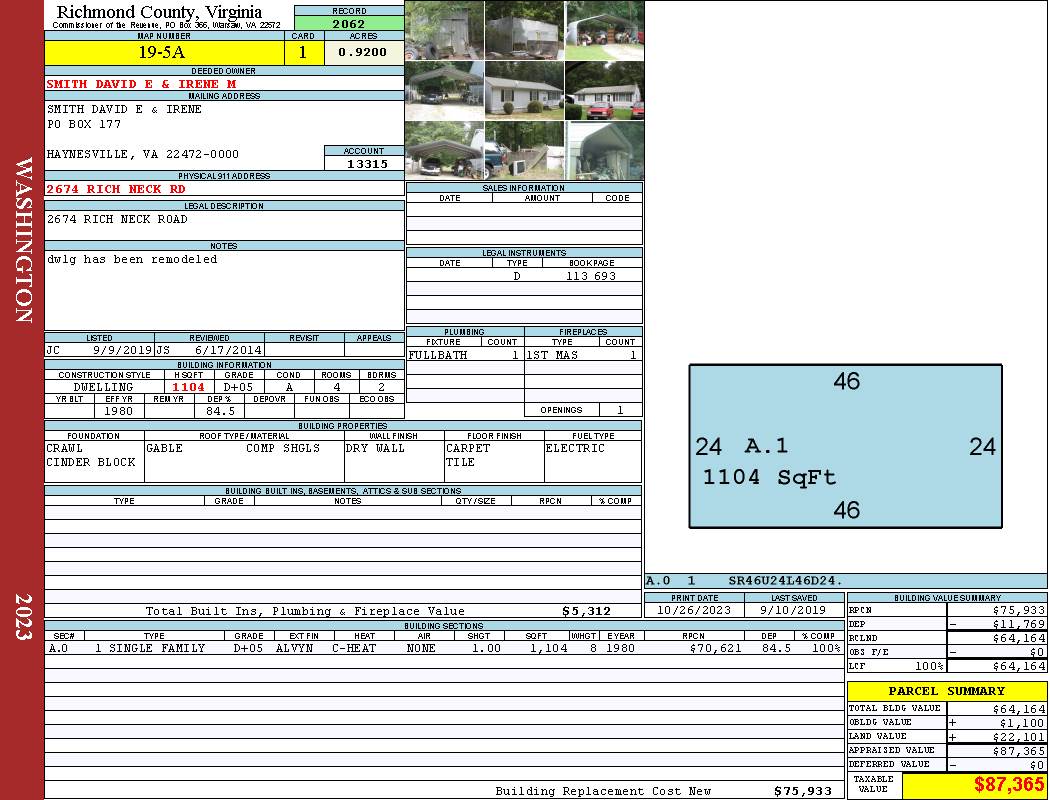Select APPRAISED VALUE $87,365
Viewport: 1050px width, 800px height.
[1019, 751]
